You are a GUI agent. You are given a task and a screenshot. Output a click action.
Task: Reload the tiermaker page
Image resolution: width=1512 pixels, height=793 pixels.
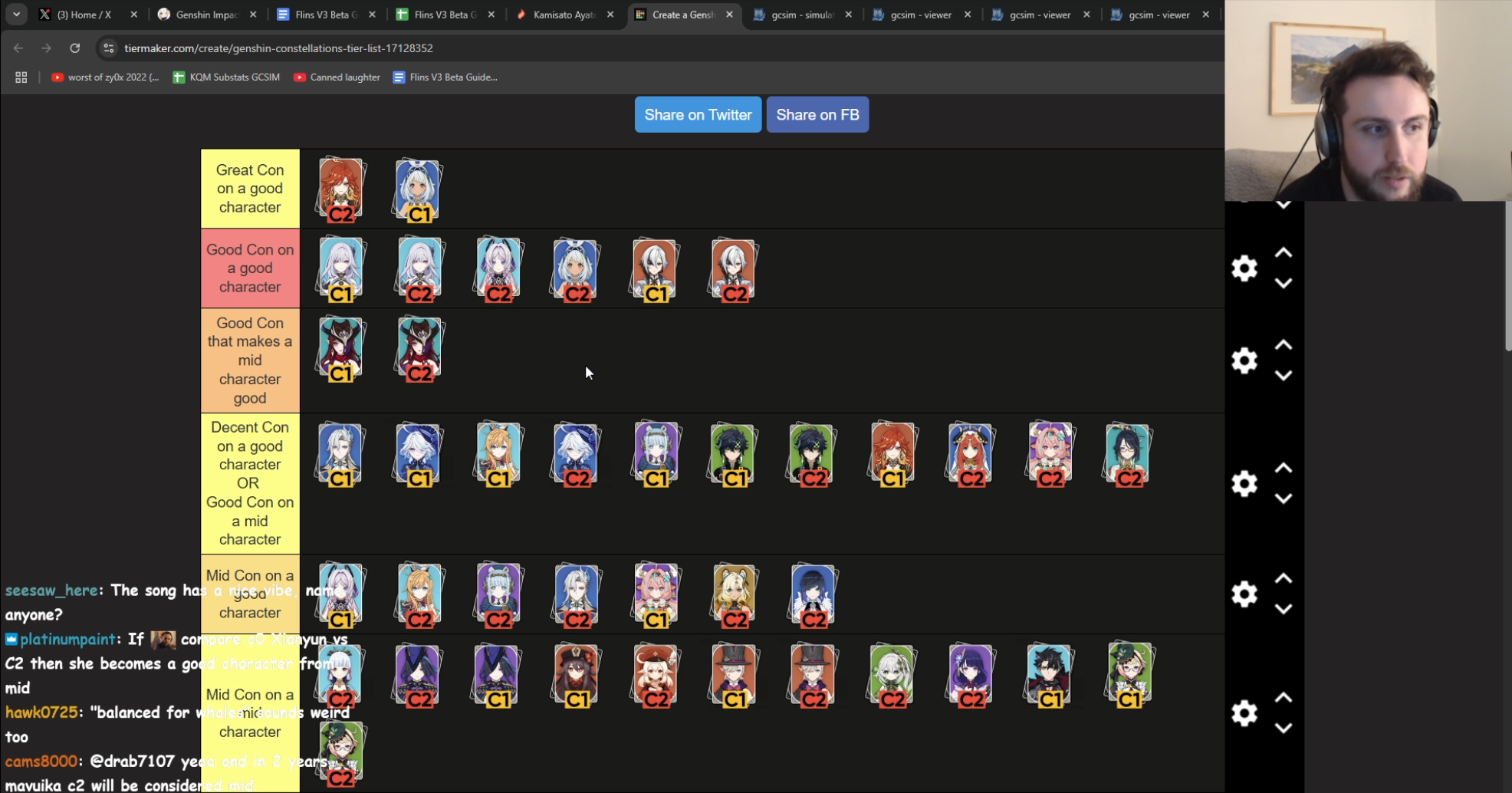(x=74, y=48)
